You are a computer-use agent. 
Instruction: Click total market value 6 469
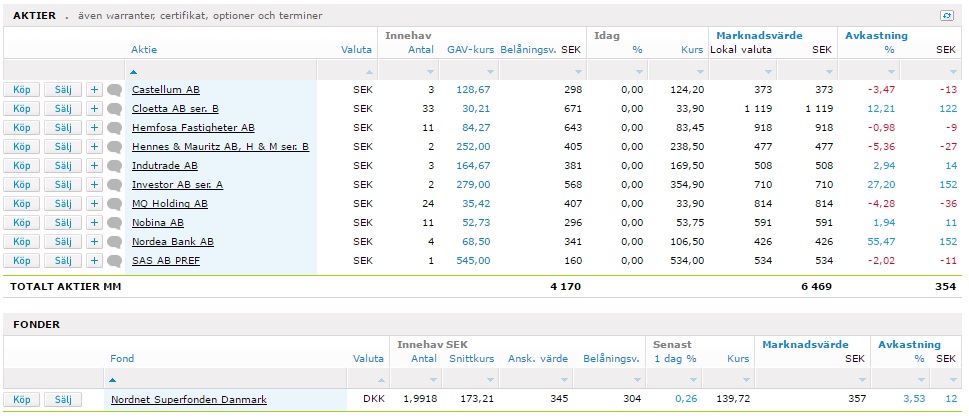[814, 287]
